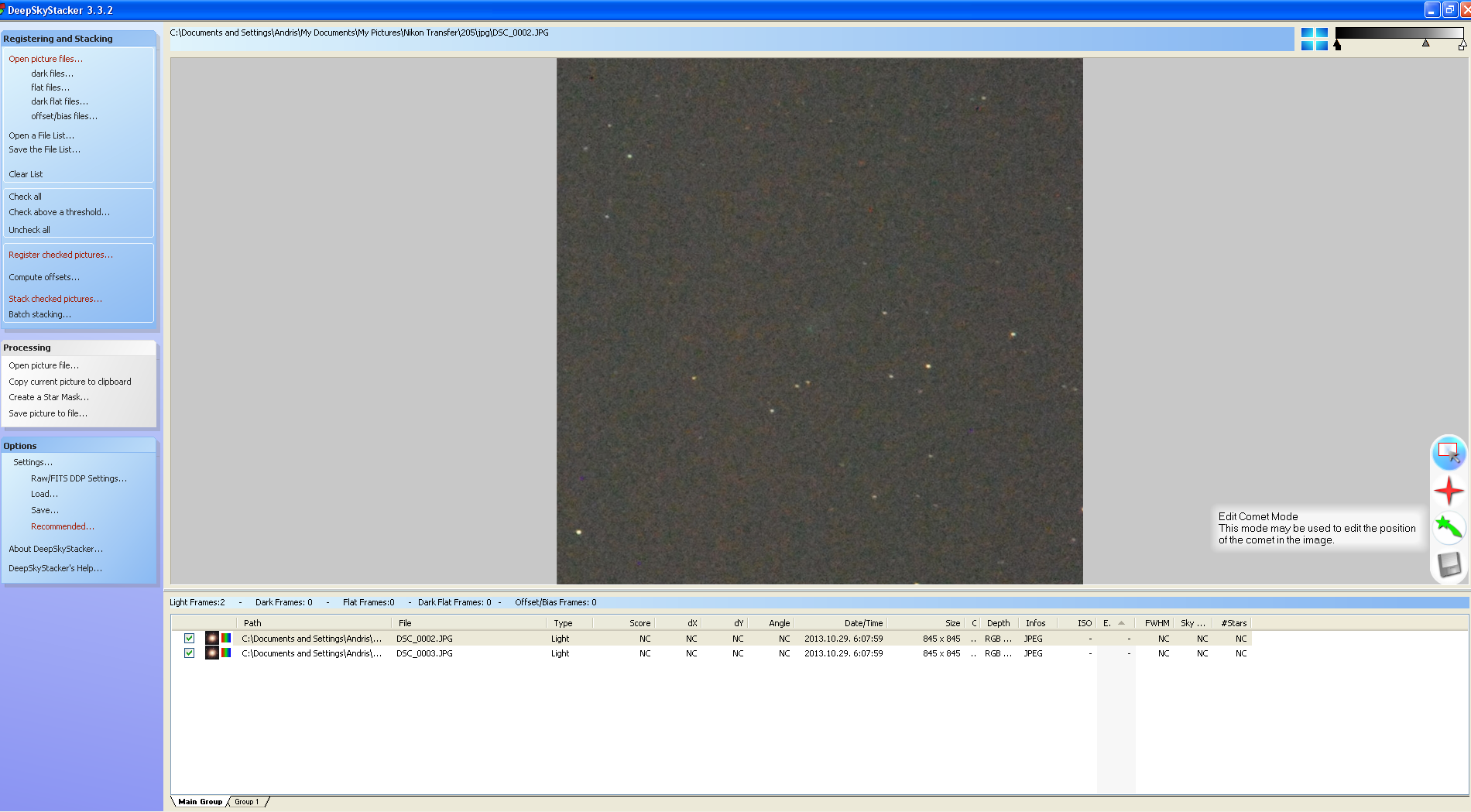The width and height of the screenshot is (1471, 812).
Task: Select the red star edit mode icon
Action: [x=1449, y=491]
